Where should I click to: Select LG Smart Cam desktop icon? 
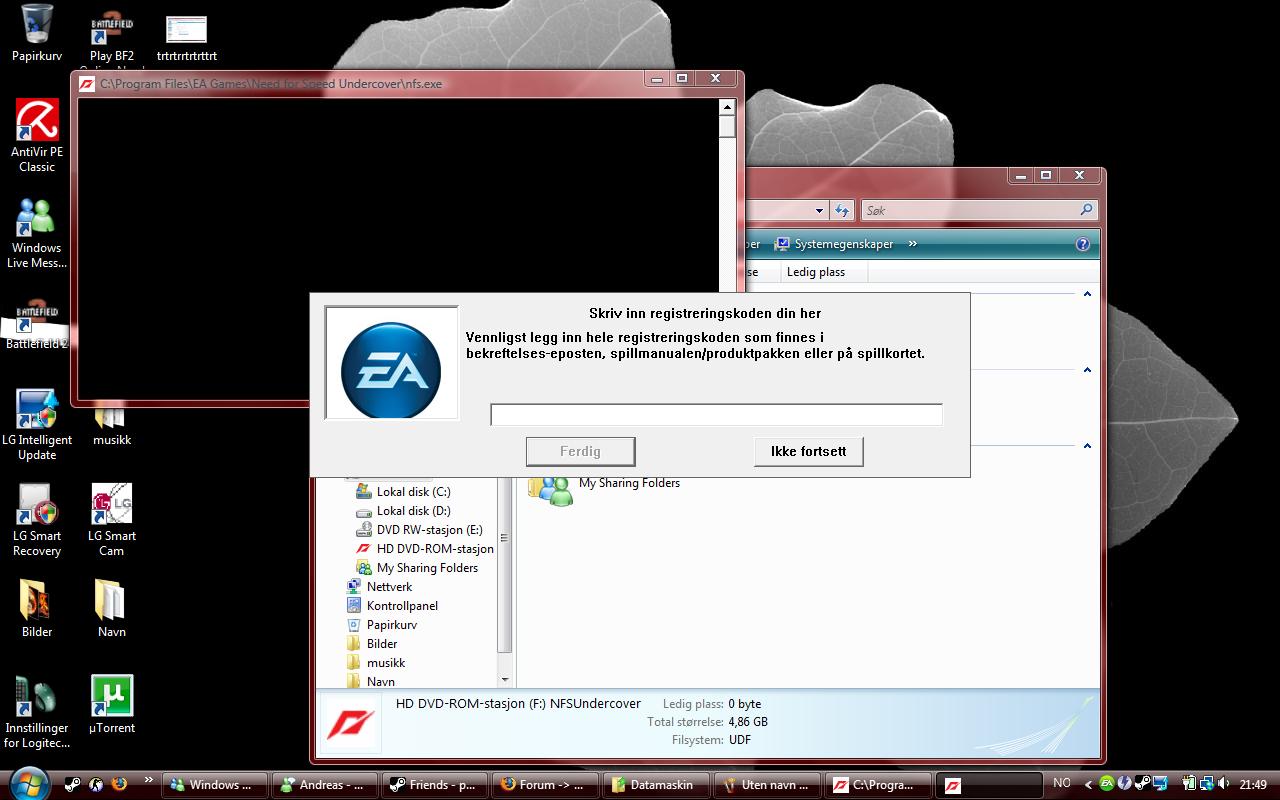pos(112,521)
